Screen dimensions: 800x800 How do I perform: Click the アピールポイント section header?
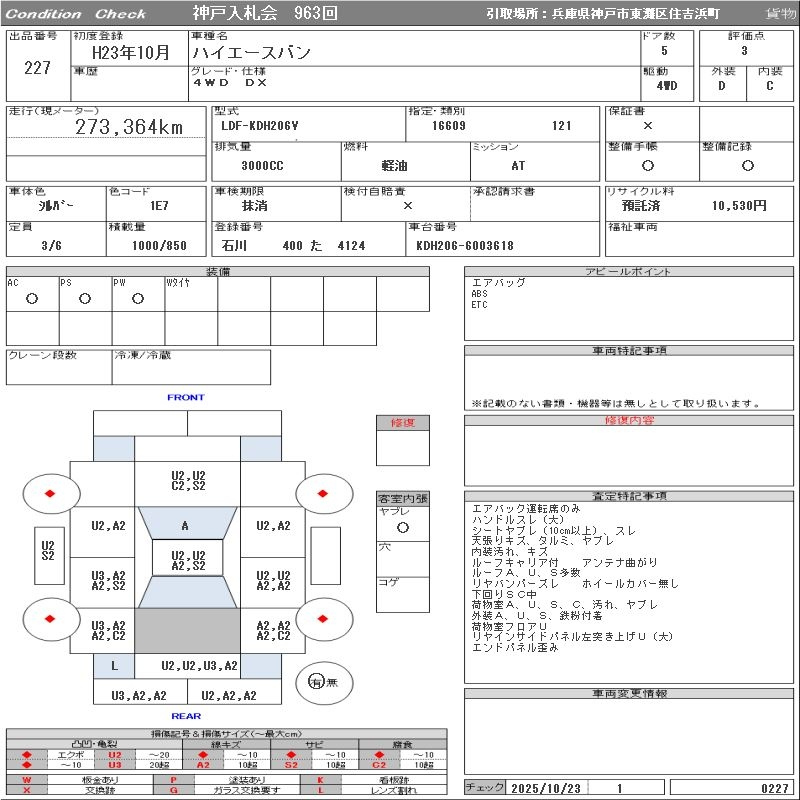630,272
